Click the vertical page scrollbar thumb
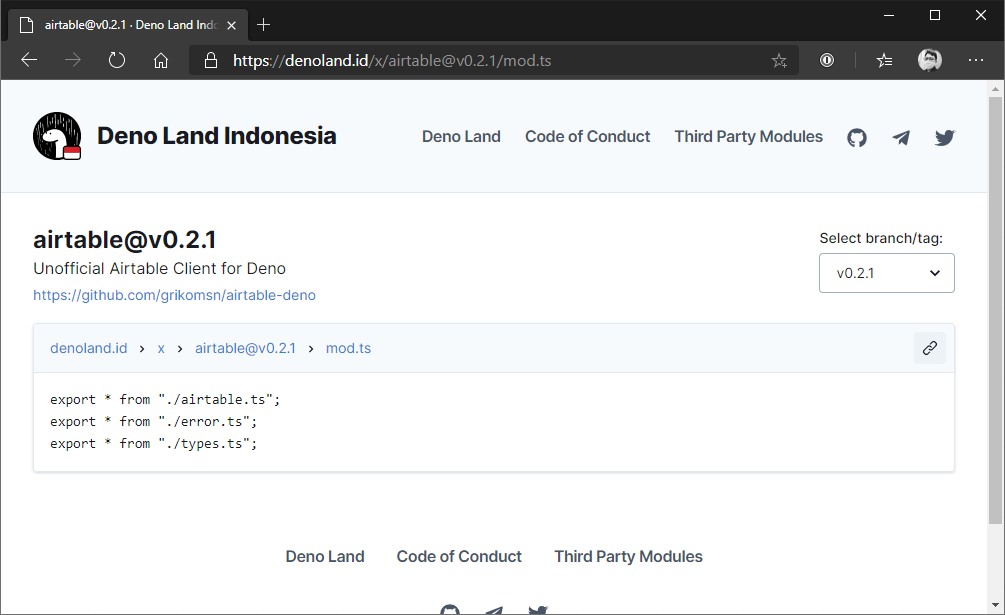 pyautogui.click(x=995, y=310)
